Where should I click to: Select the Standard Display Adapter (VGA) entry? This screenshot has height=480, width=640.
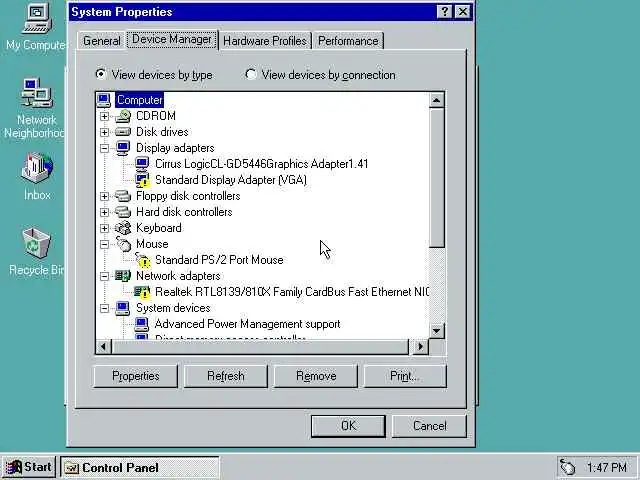point(231,180)
